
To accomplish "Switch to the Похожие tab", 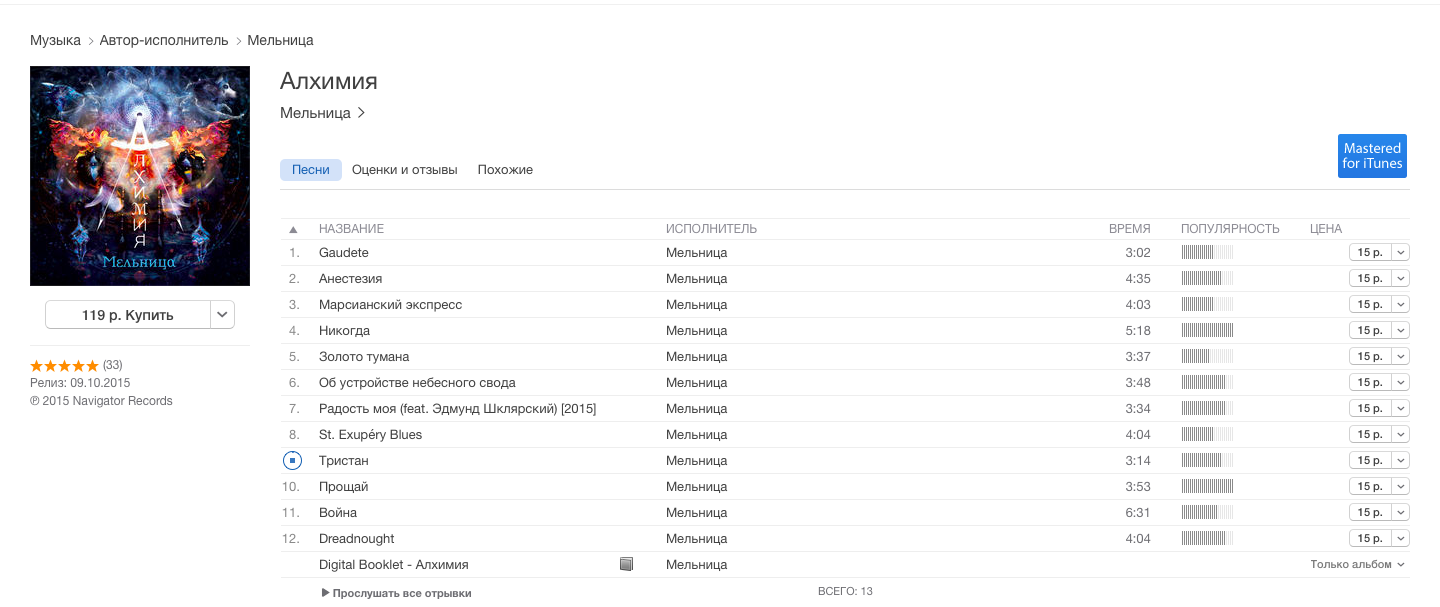I will (x=505, y=170).
